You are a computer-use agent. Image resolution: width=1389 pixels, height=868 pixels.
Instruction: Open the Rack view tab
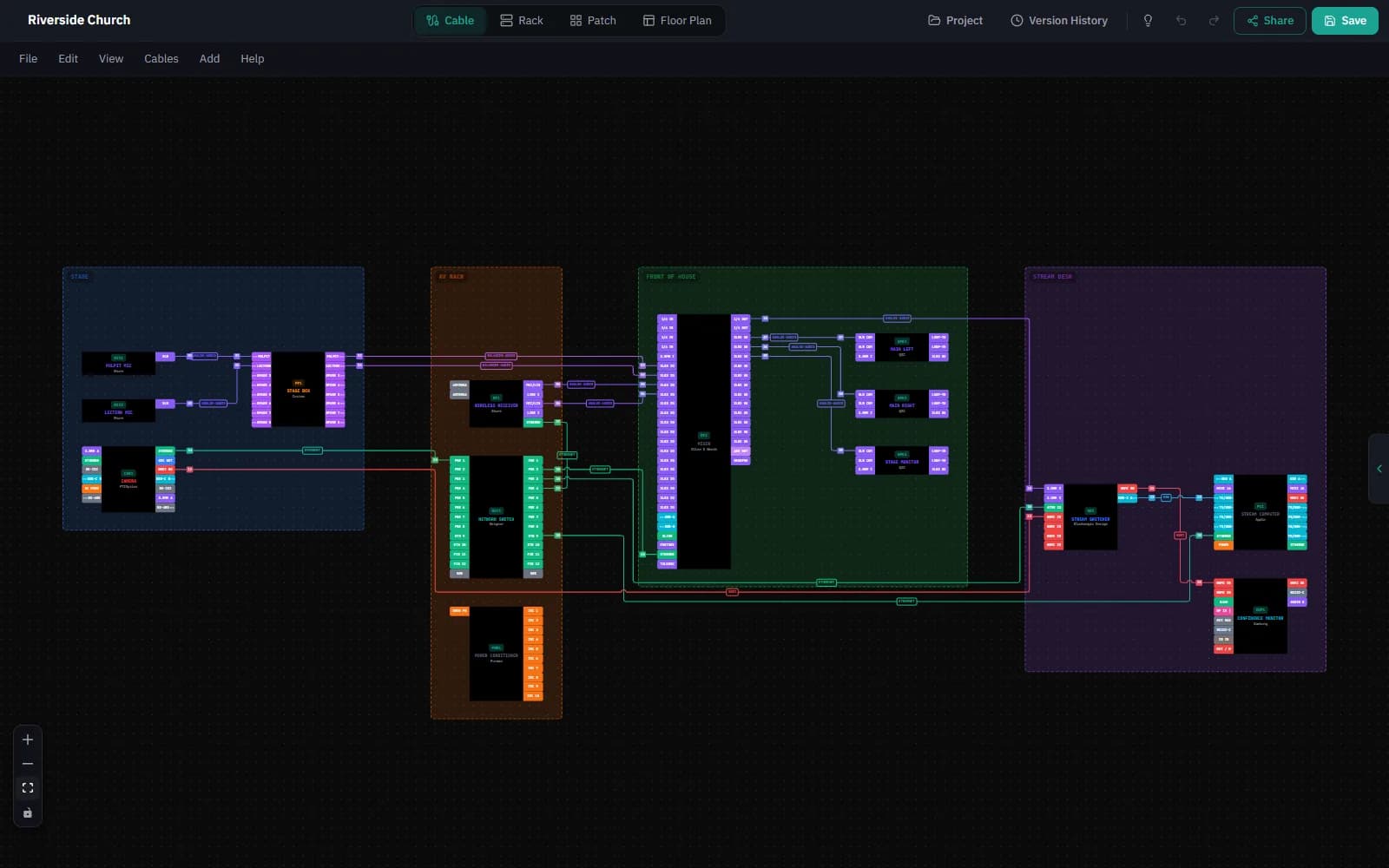click(521, 21)
